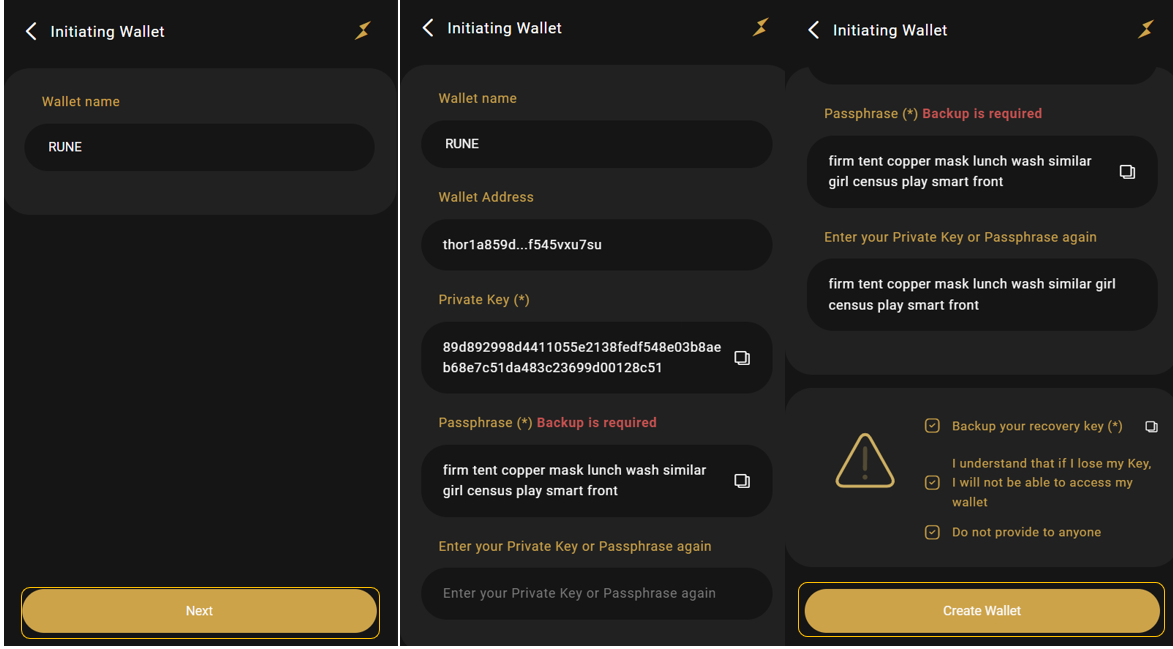Go back from the left Initiating Wallet screen
Image resolution: width=1173 pixels, height=649 pixels.
pos(31,32)
